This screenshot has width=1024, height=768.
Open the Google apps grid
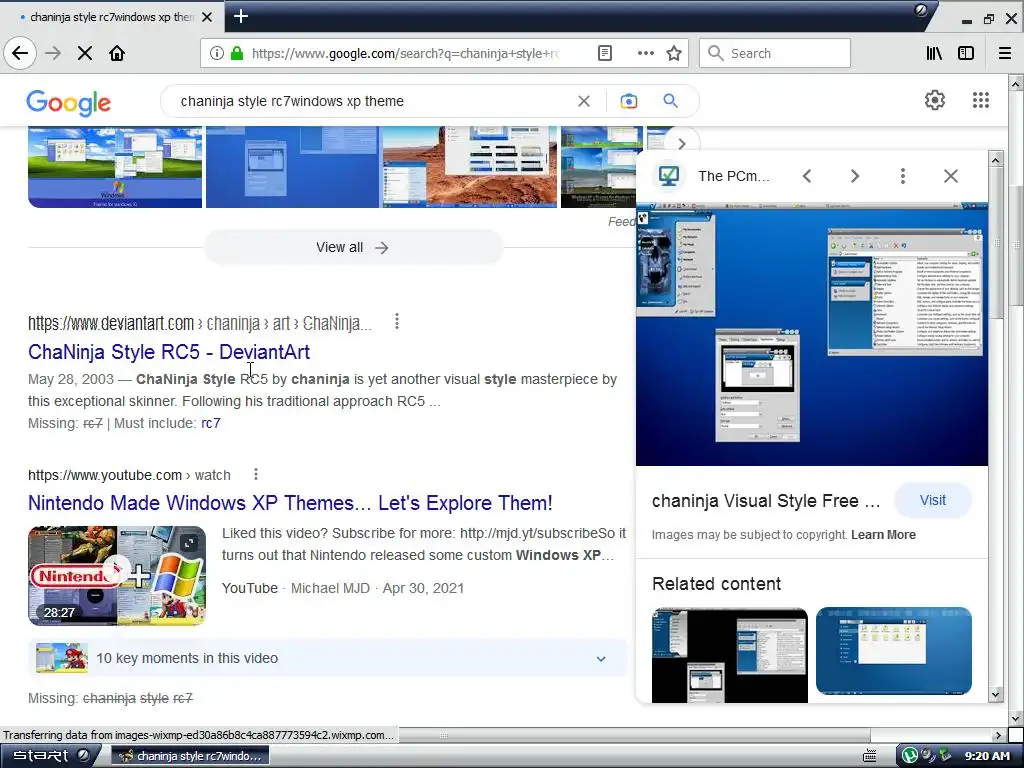coord(980,100)
